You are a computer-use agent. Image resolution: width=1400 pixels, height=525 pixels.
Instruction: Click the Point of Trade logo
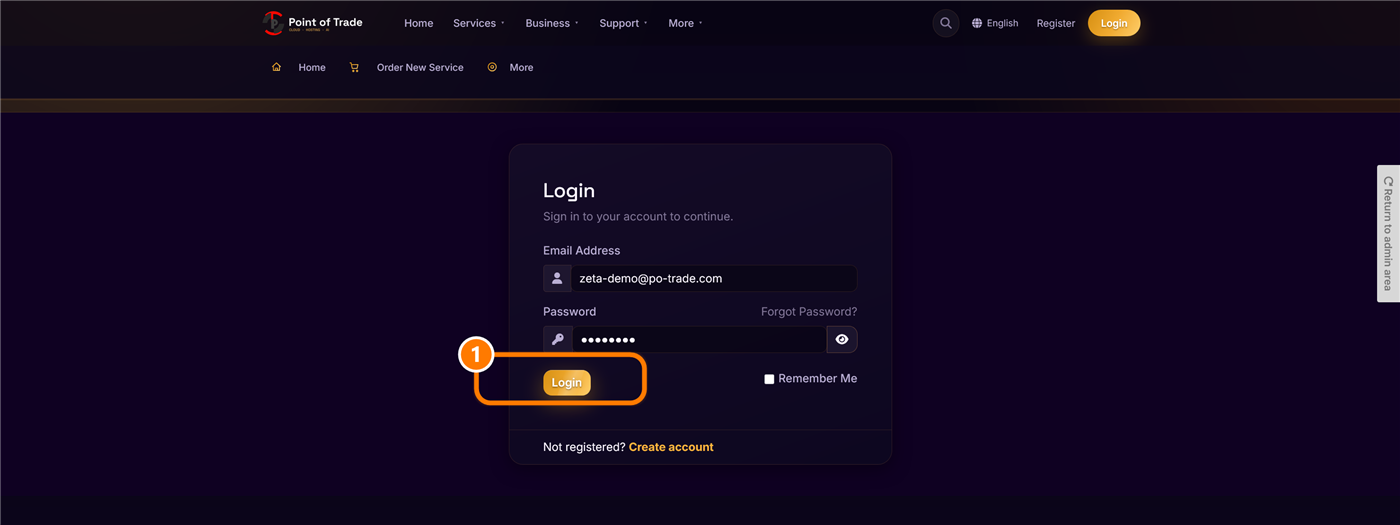pyautogui.click(x=313, y=23)
